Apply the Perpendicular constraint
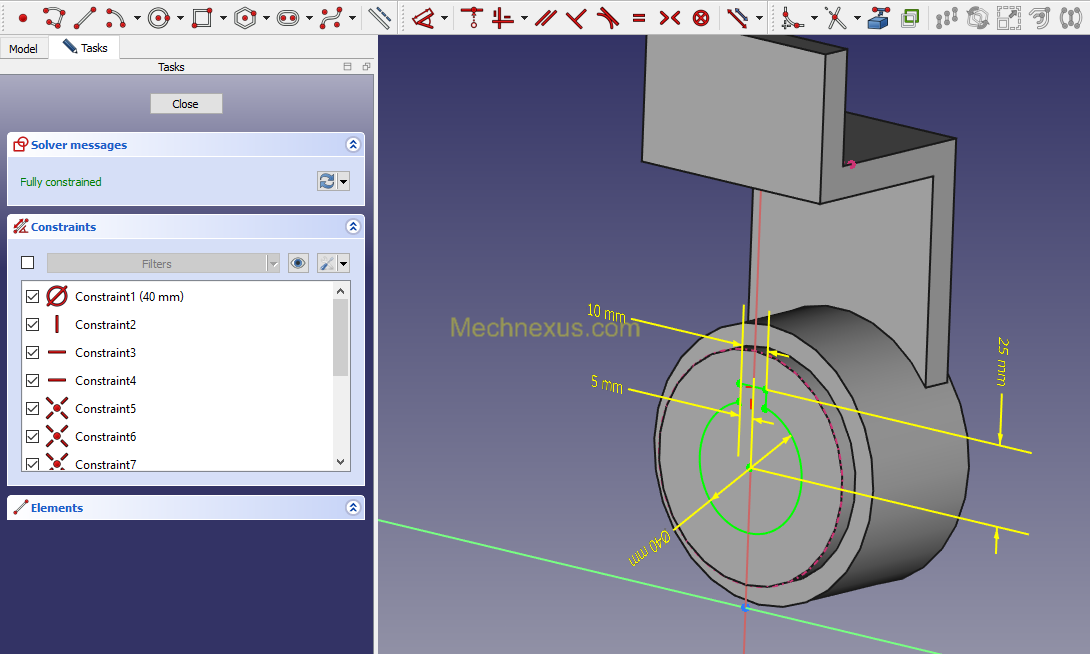Viewport: 1090px width, 654px height. pyautogui.click(x=576, y=18)
